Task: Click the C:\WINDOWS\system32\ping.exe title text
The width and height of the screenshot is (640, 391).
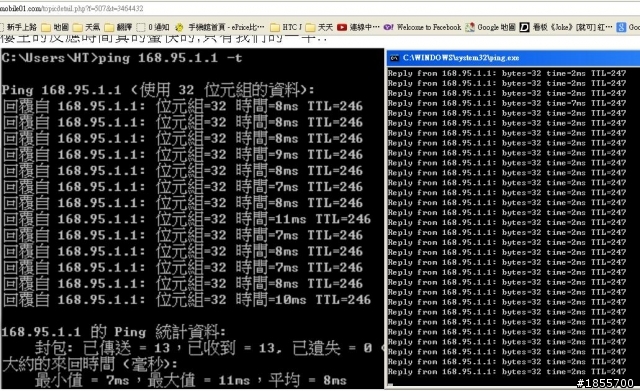Action: pyautogui.click(x=461, y=58)
